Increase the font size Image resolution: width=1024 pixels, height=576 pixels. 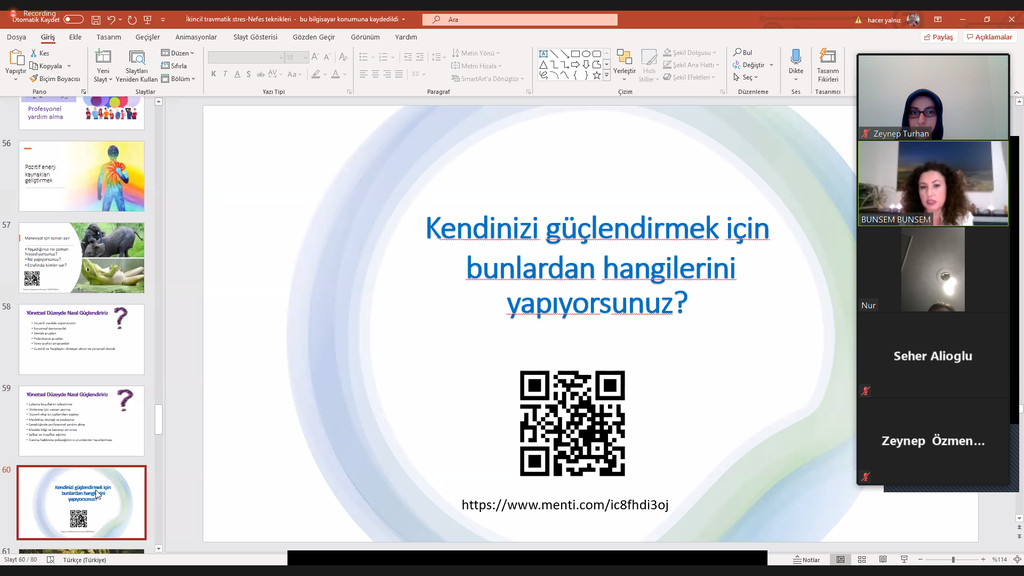pyautogui.click(x=315, y=57)
